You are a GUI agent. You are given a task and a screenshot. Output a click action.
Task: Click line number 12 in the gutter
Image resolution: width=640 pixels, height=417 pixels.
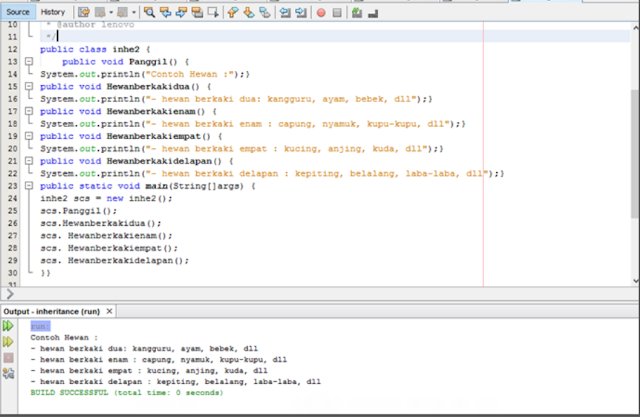point(13,49)
